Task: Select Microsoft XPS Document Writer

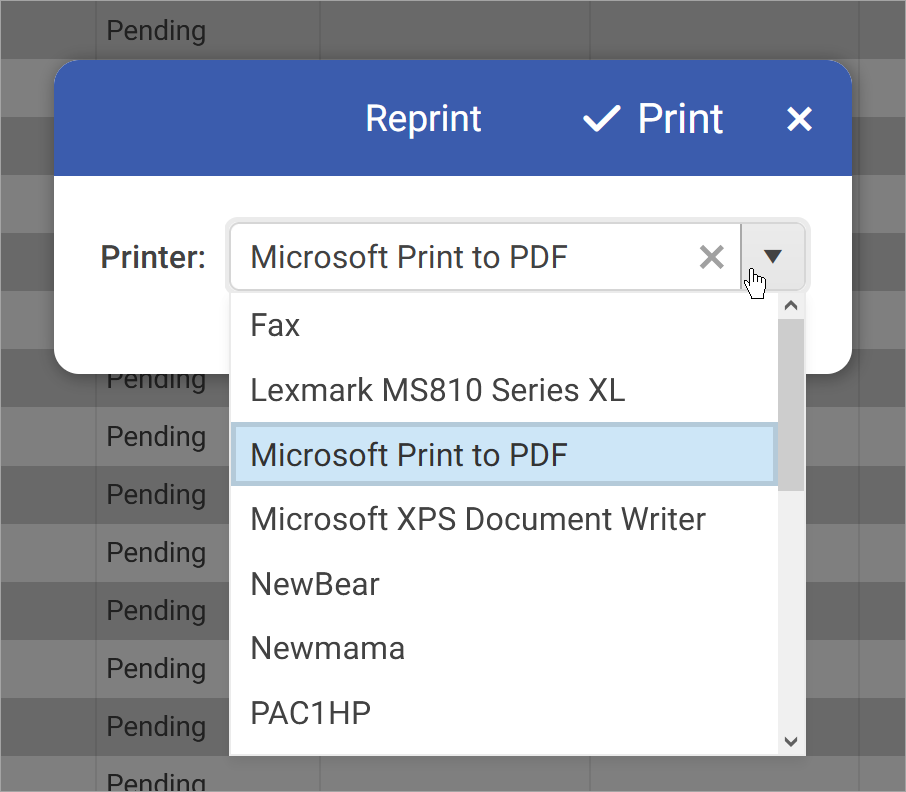Action: click(x=478, y=519)
